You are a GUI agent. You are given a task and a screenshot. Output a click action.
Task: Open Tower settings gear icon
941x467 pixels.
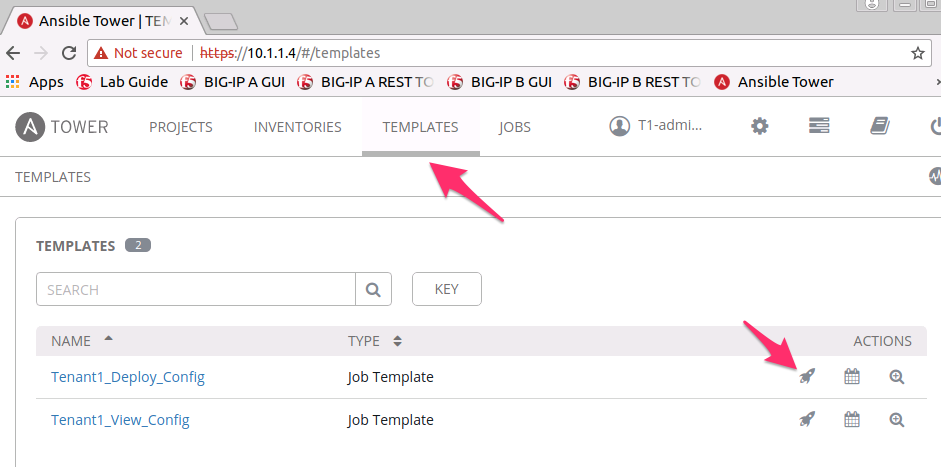click(760, 126)
